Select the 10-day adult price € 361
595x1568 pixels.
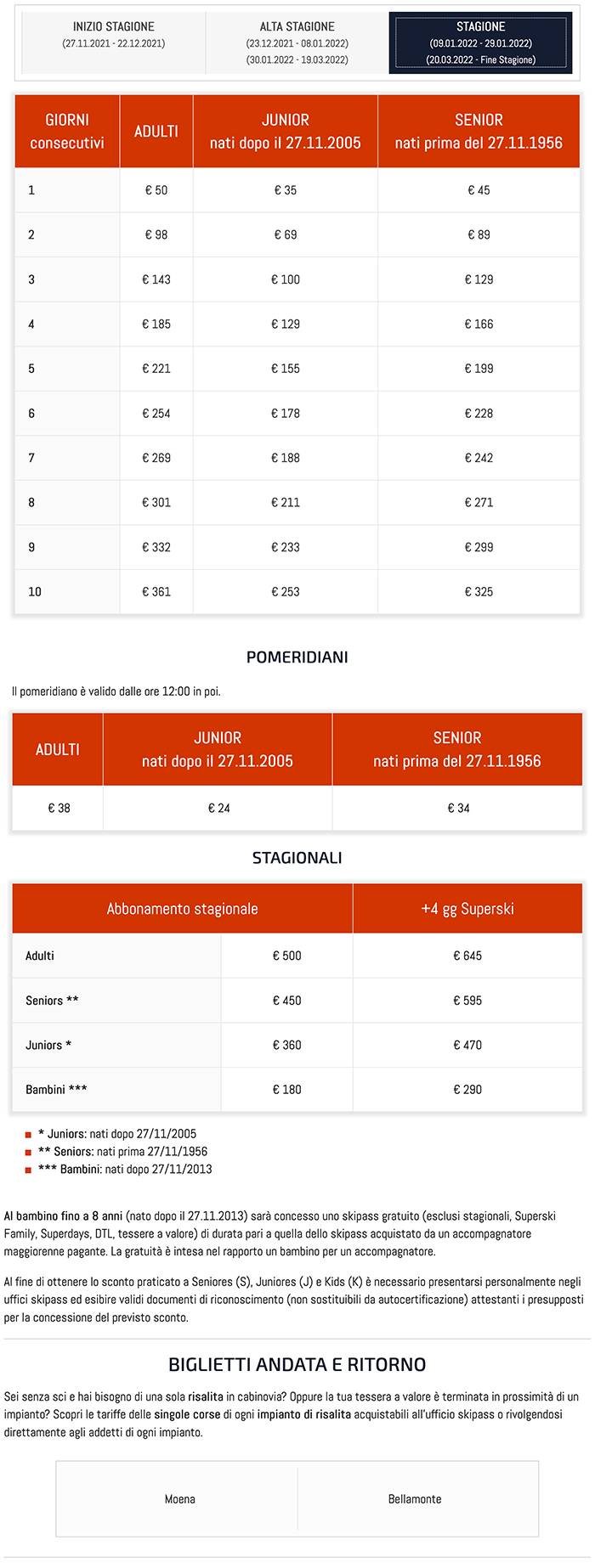156,592
